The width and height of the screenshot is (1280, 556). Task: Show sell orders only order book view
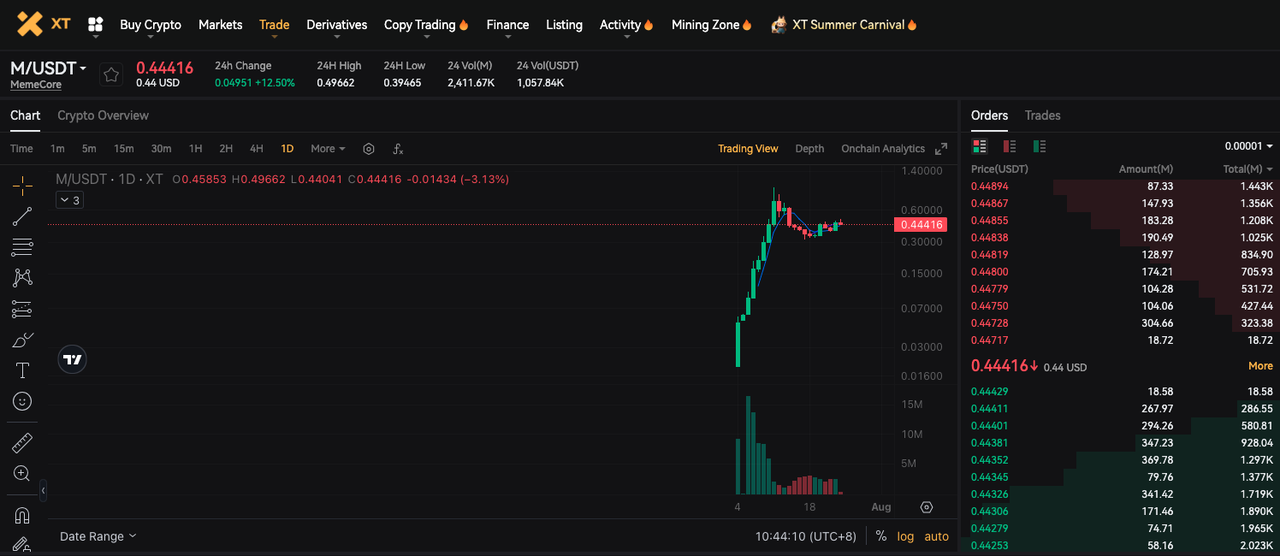(1009, 146)
